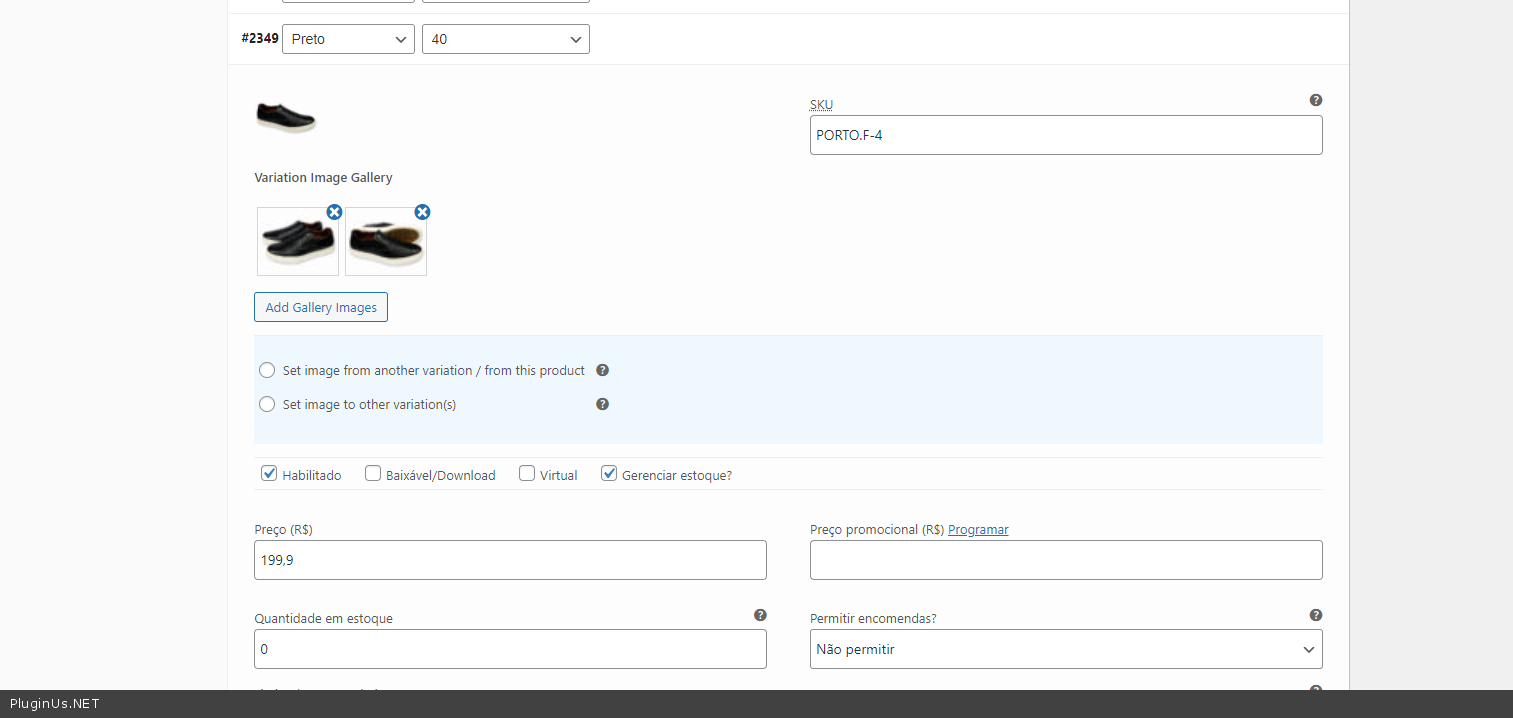This screenshot has height=718, width=1513.
Task: Click help icon beside Permitir encomendas
Action: click(x=1316, y=615)
